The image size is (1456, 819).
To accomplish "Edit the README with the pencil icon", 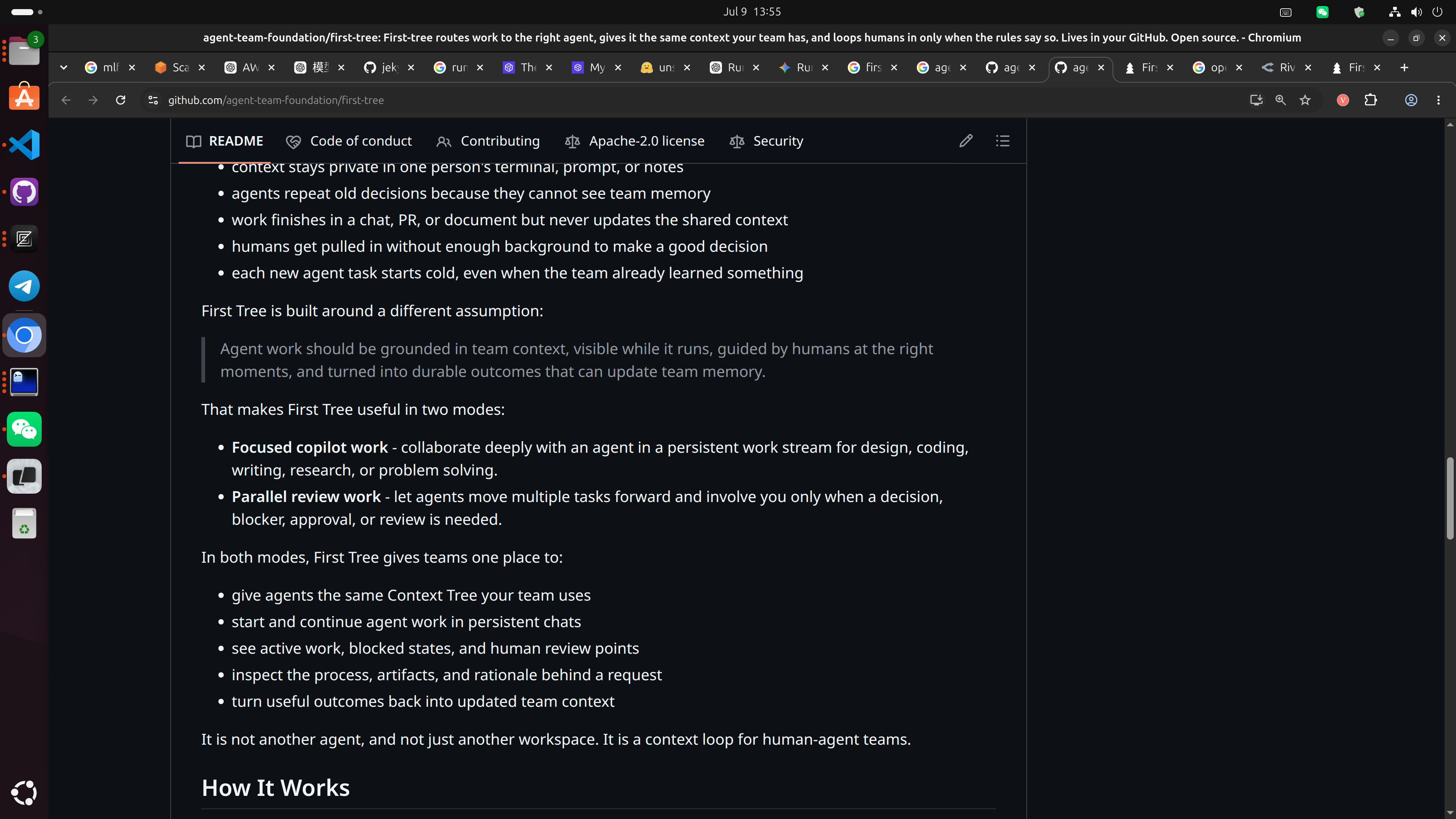I will 966,141.
